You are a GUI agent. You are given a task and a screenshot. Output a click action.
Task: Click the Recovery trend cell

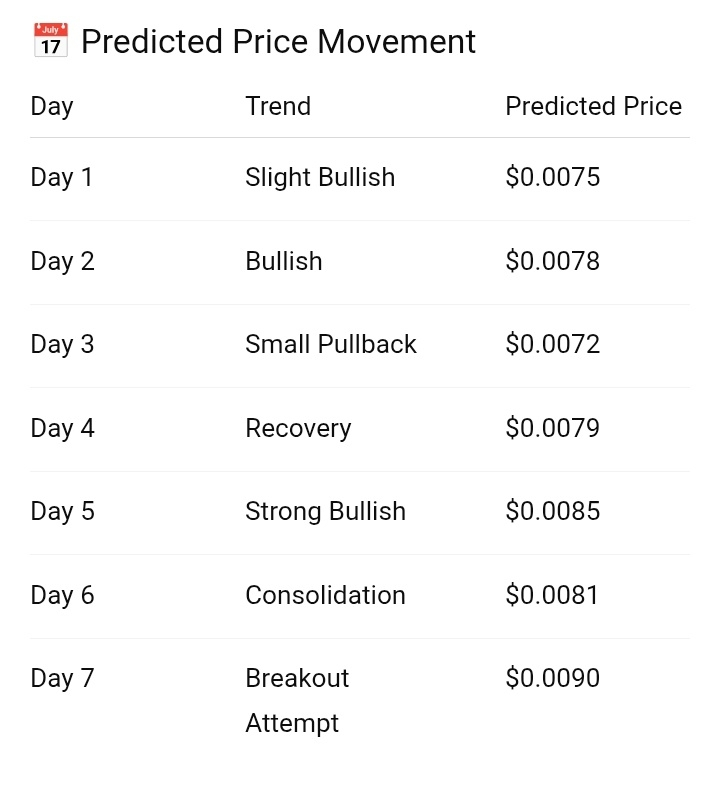[298, 429]
